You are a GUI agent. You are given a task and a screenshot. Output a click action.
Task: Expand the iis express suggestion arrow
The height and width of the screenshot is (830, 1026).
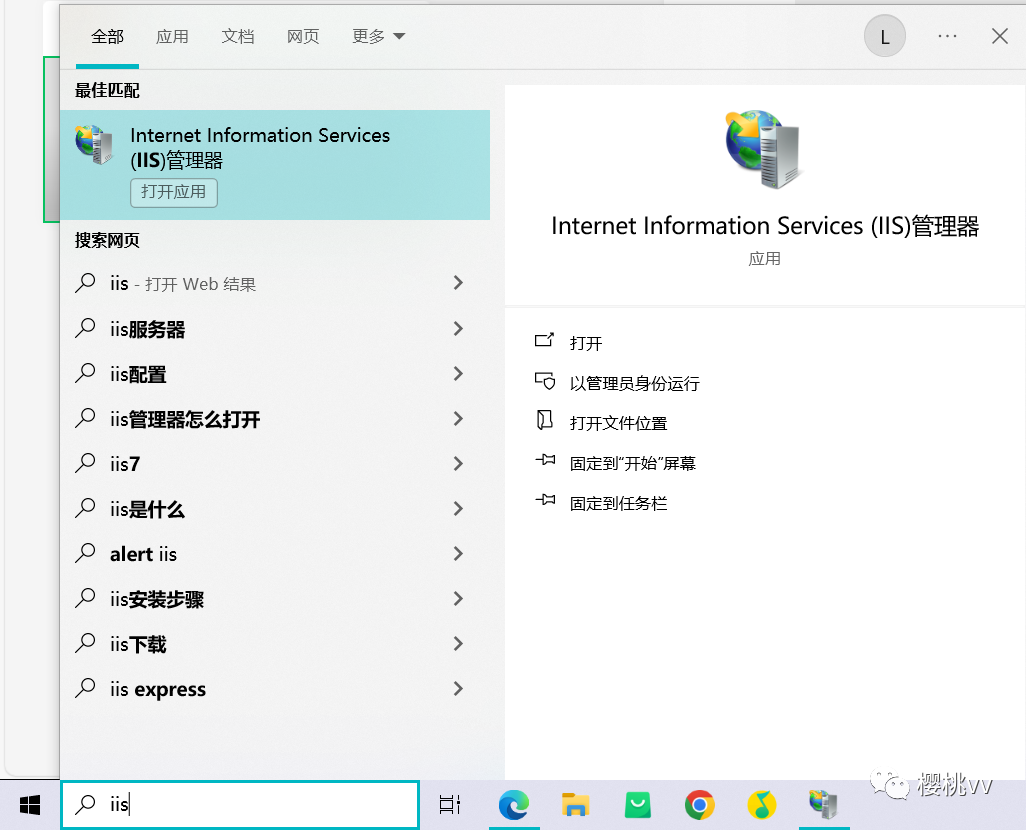[x=458, y=688]
